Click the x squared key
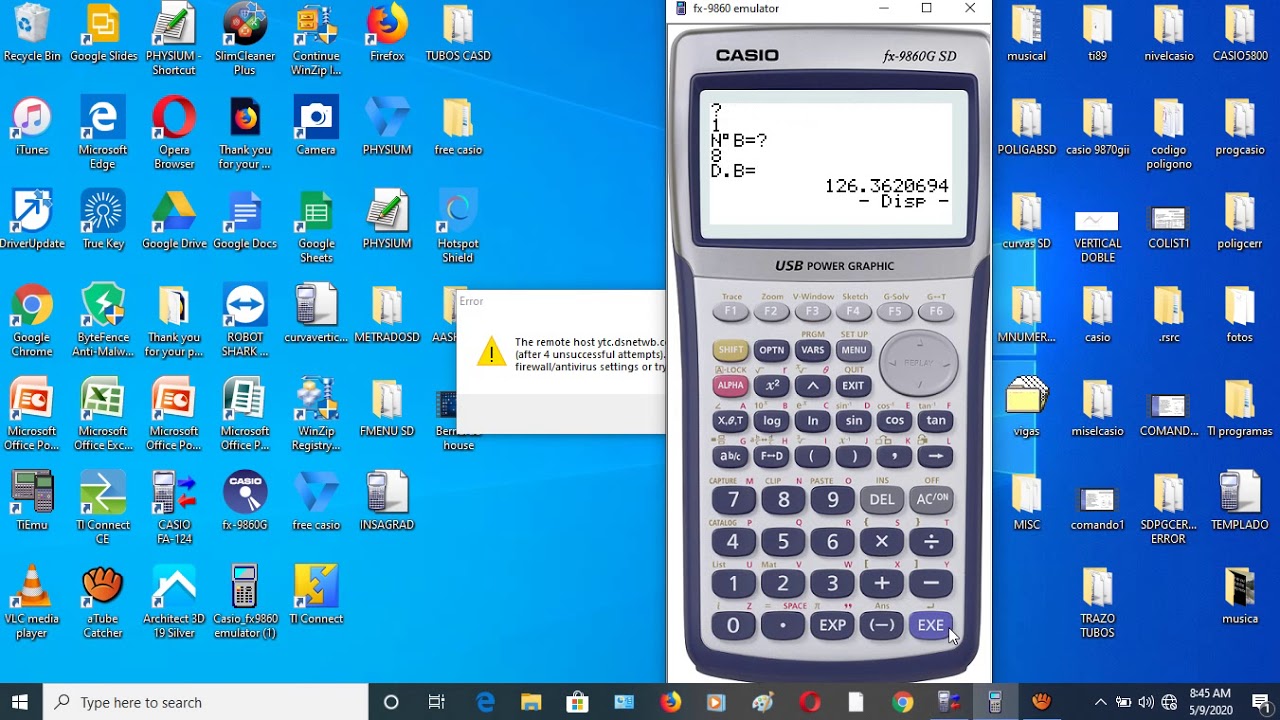The height and width of the screenshot is (720, 1280). click(x=771, y=385)
